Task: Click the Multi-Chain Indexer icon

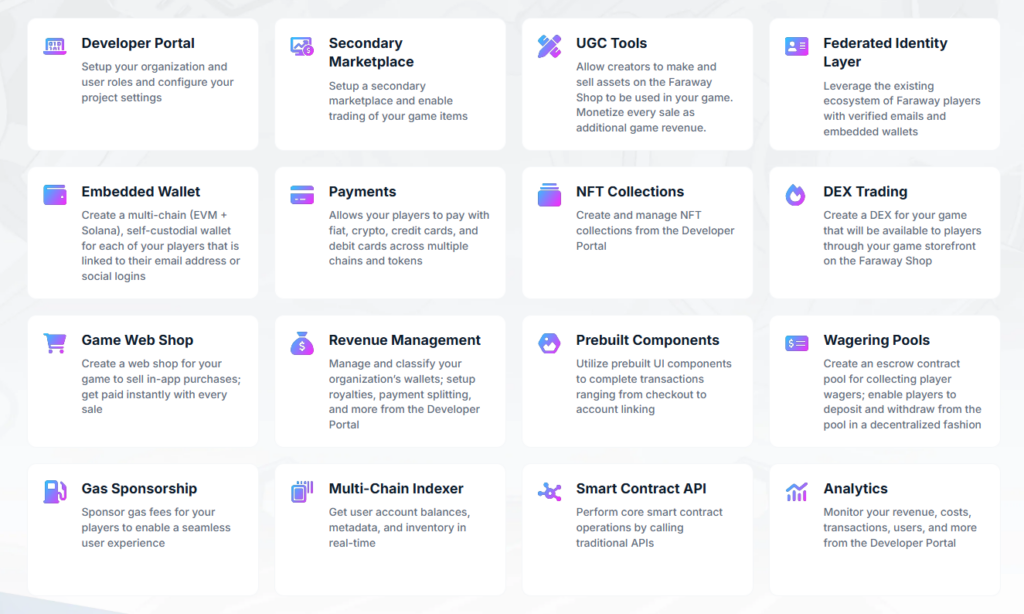Action: 302,491
